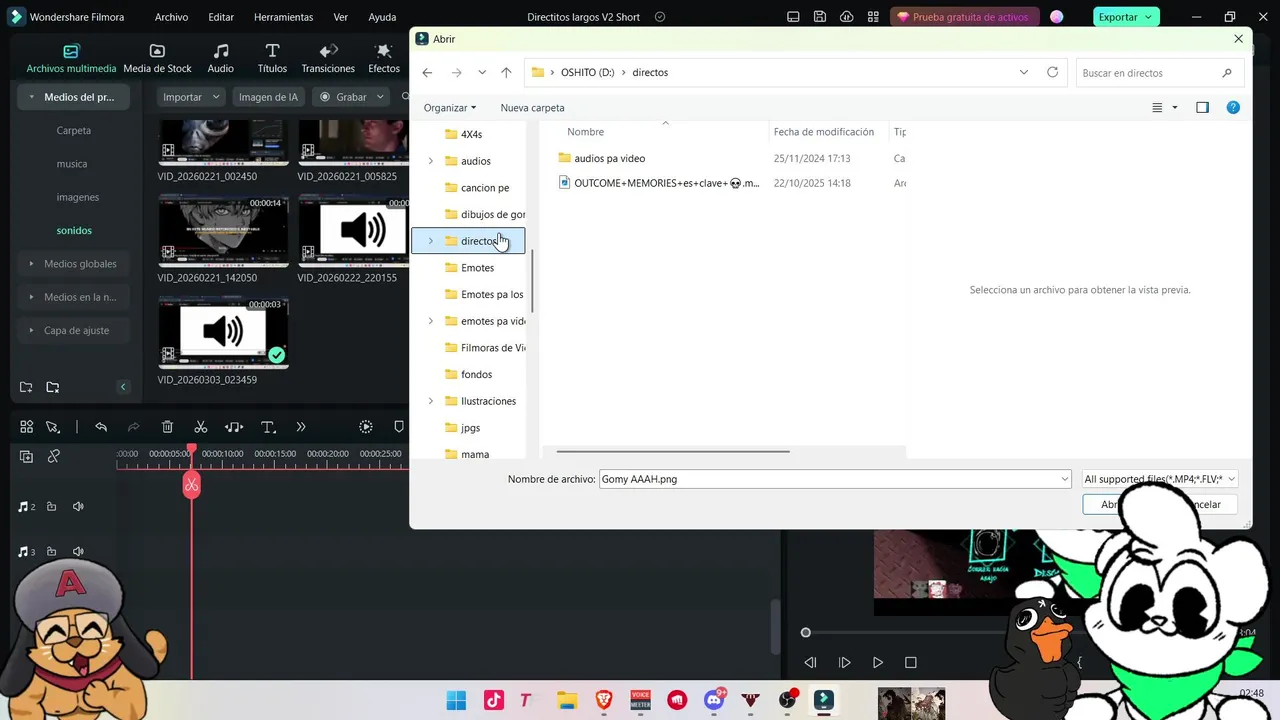1280x720 pixels.
Task: Click the save project icon
Action: (x=820, y=17)
